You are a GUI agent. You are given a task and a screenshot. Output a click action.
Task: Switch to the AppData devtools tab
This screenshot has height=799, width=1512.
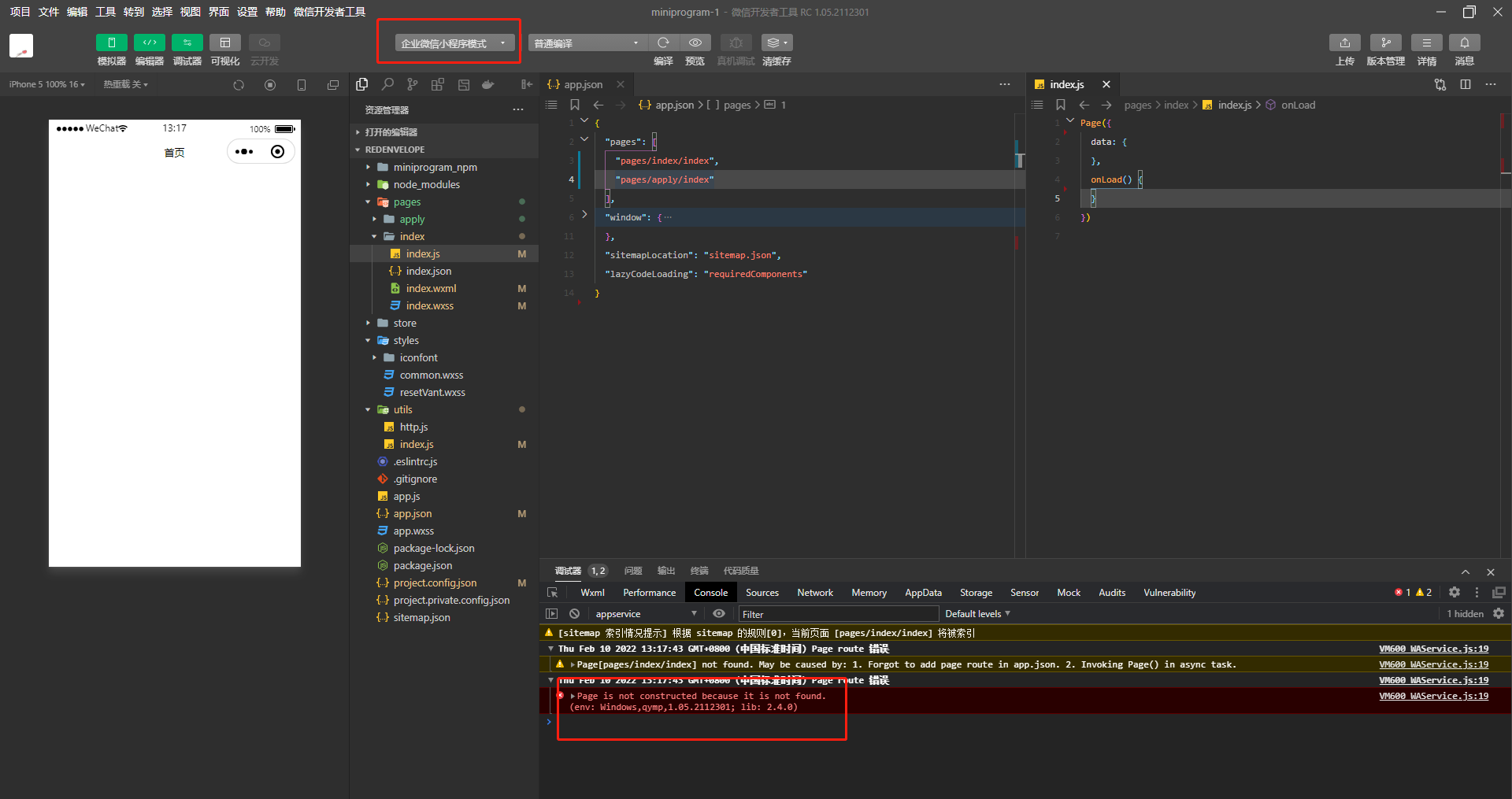point(923,593)
